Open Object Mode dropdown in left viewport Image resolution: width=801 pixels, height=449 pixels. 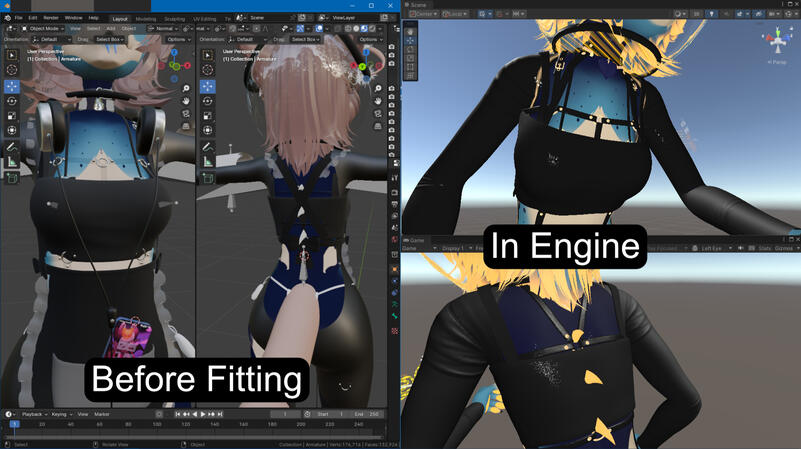tap(42, 29)
